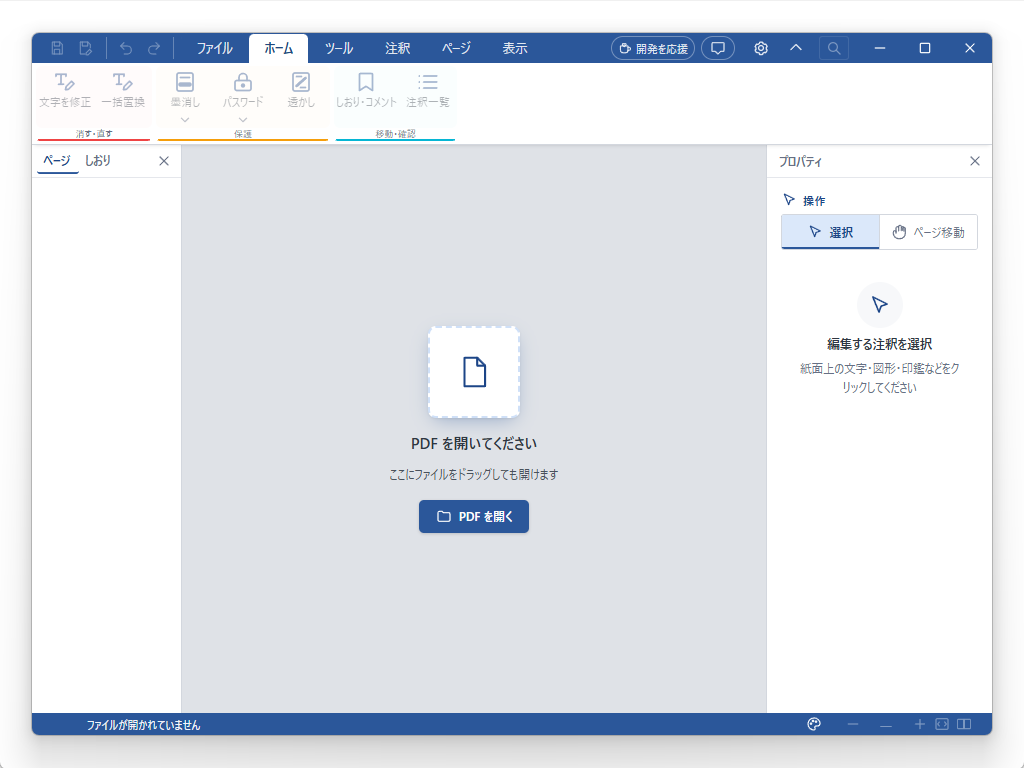The height and width of the screenshot is (768, 1024).
Task: Select the 墨消し redaction tool
Action: 185,90
